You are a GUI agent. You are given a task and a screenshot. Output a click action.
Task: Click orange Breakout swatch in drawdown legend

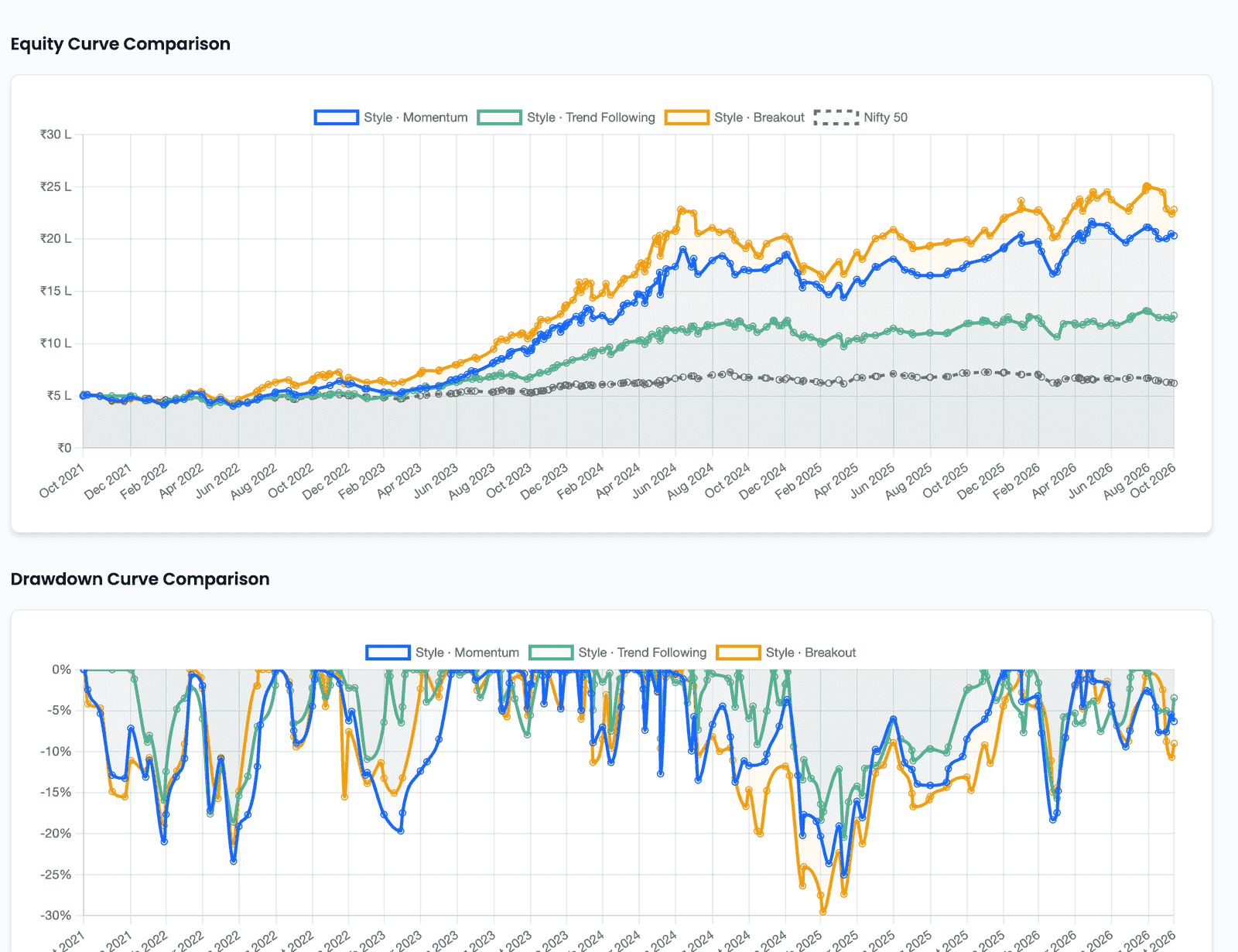pos(739,653)
